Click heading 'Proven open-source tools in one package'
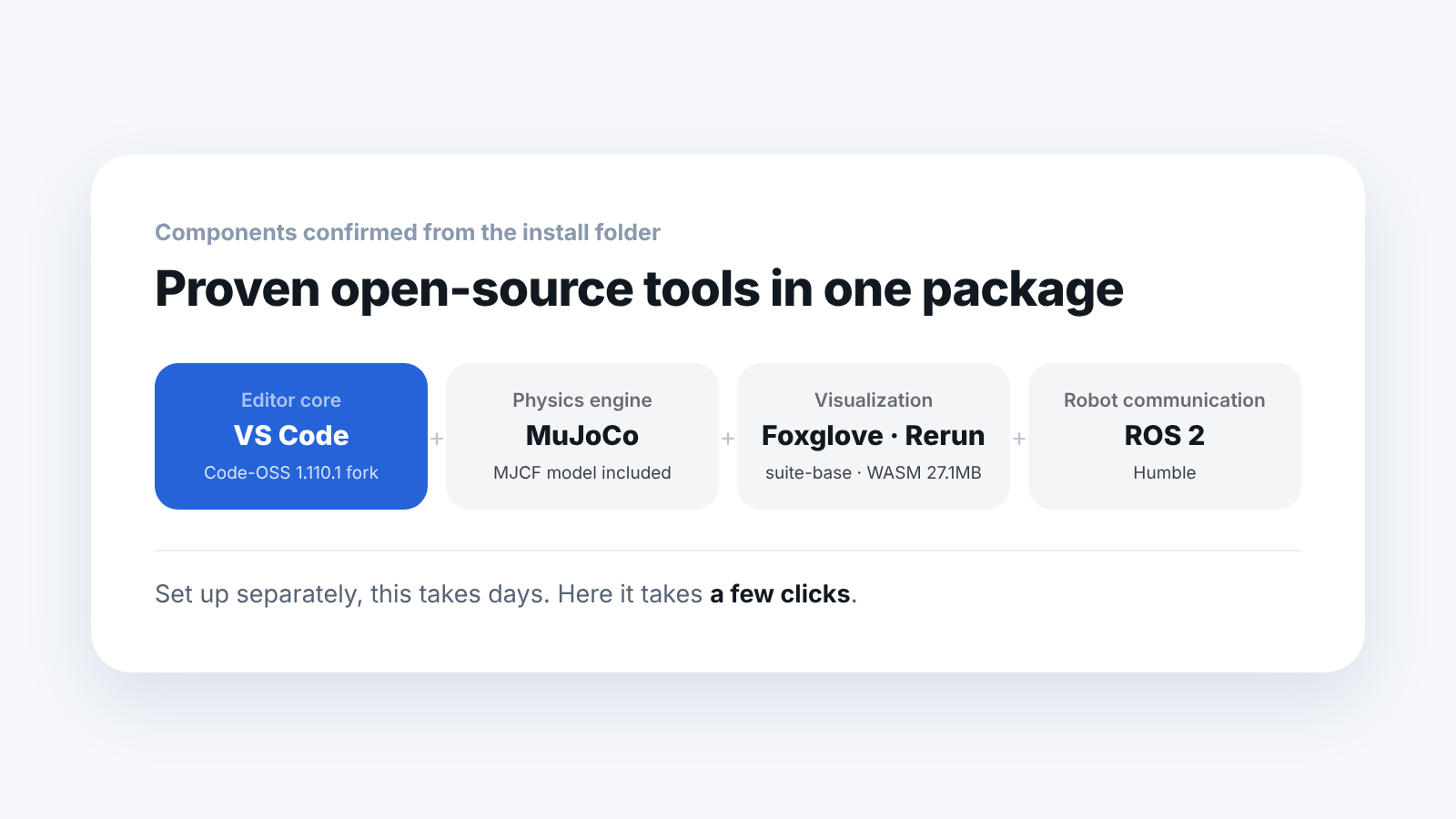 pos(639,289)
